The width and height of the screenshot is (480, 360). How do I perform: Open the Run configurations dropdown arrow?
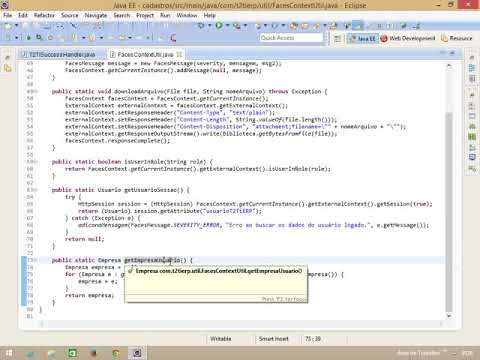point(227,25)
